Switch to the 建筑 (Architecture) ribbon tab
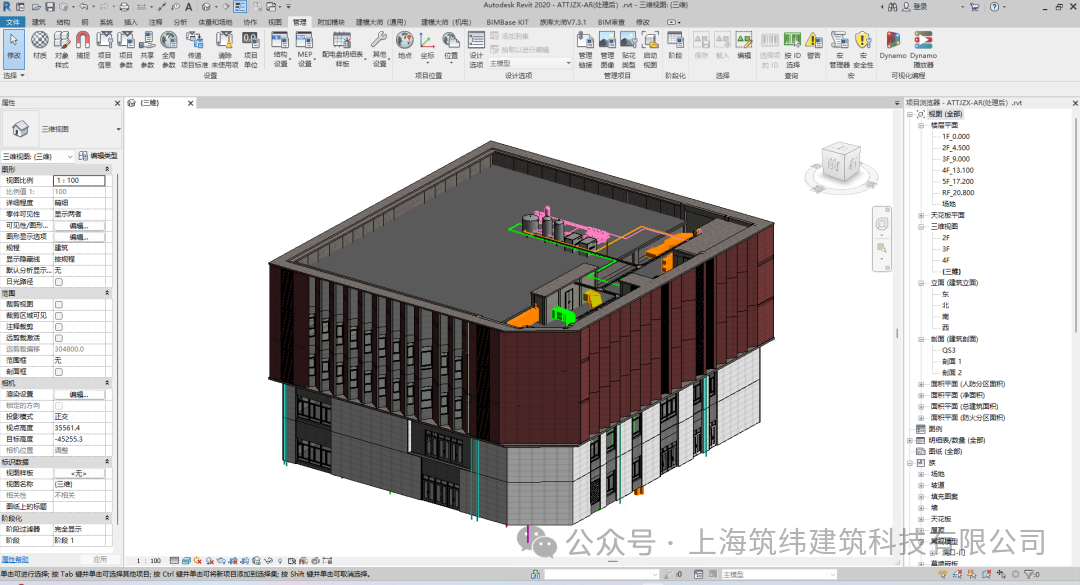 [39, 22]
